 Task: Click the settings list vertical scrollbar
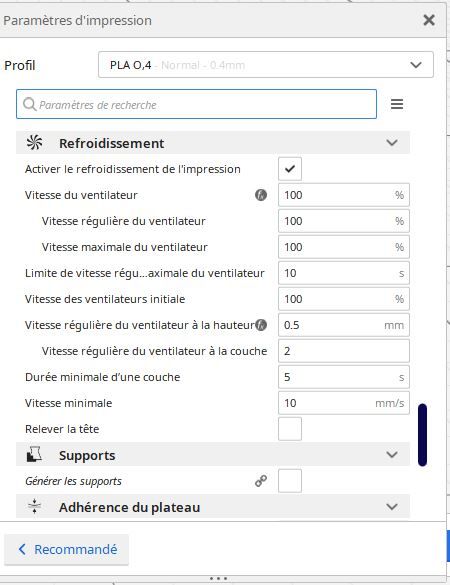pos(422,435)
